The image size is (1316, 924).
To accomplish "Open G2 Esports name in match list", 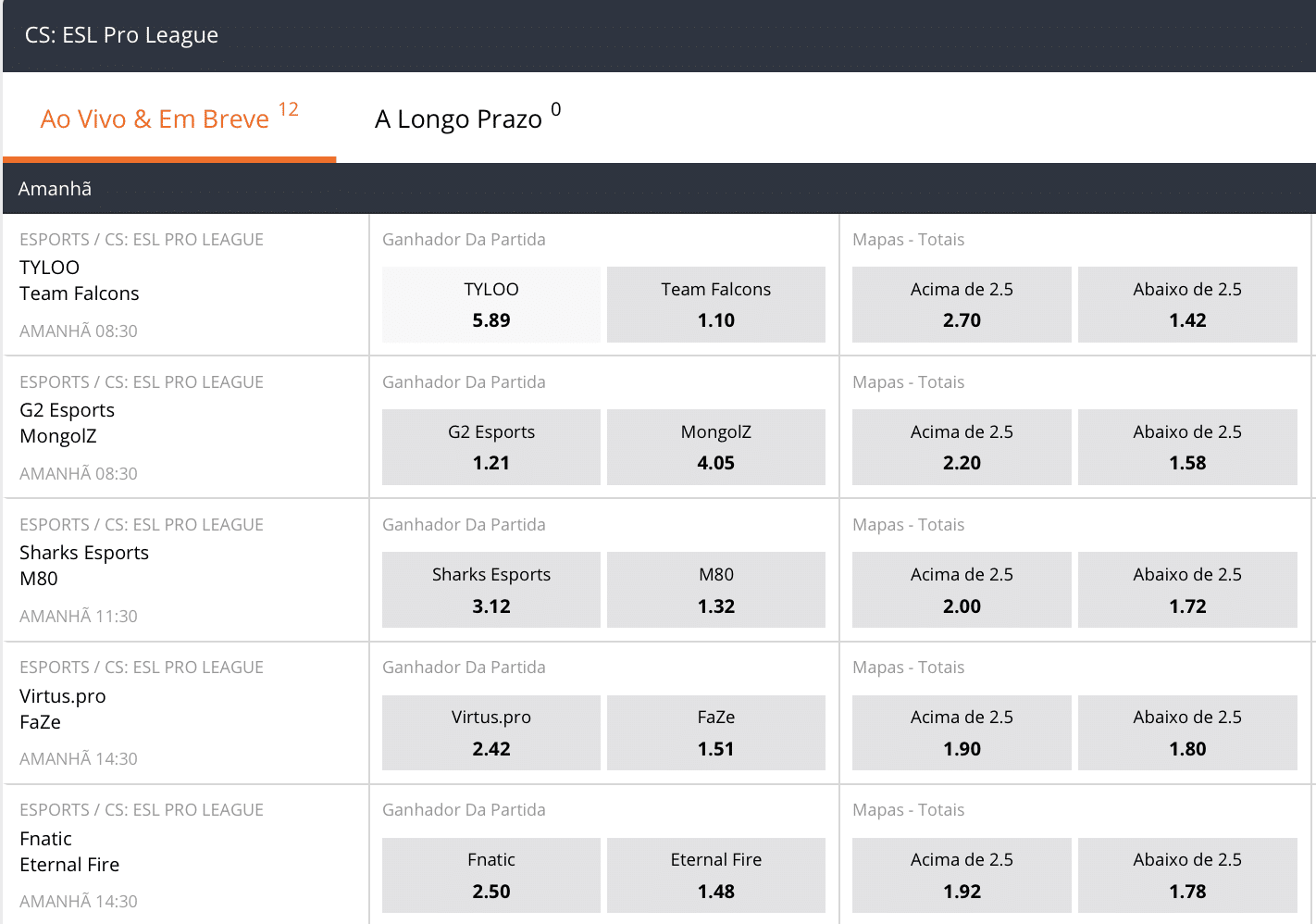I will click(x=68, y=410).
